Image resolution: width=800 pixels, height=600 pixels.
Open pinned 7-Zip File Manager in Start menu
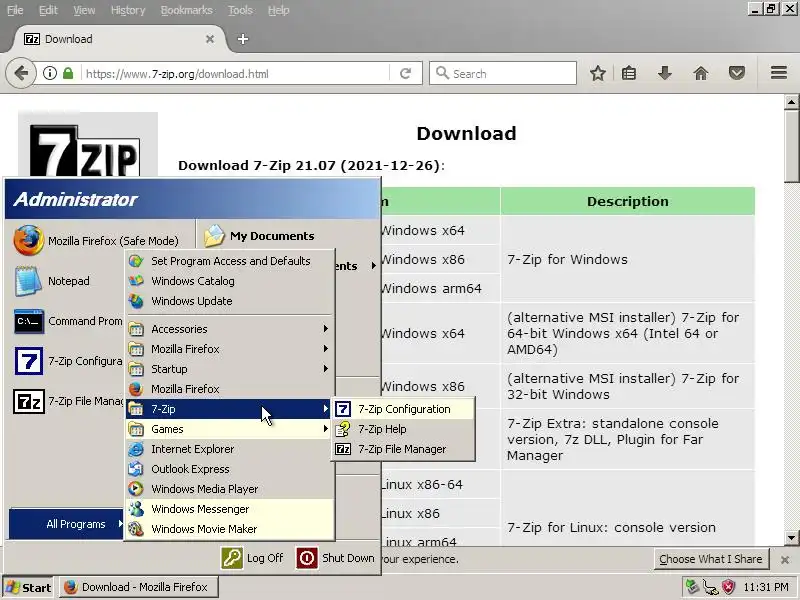click(x=67, y=401)
